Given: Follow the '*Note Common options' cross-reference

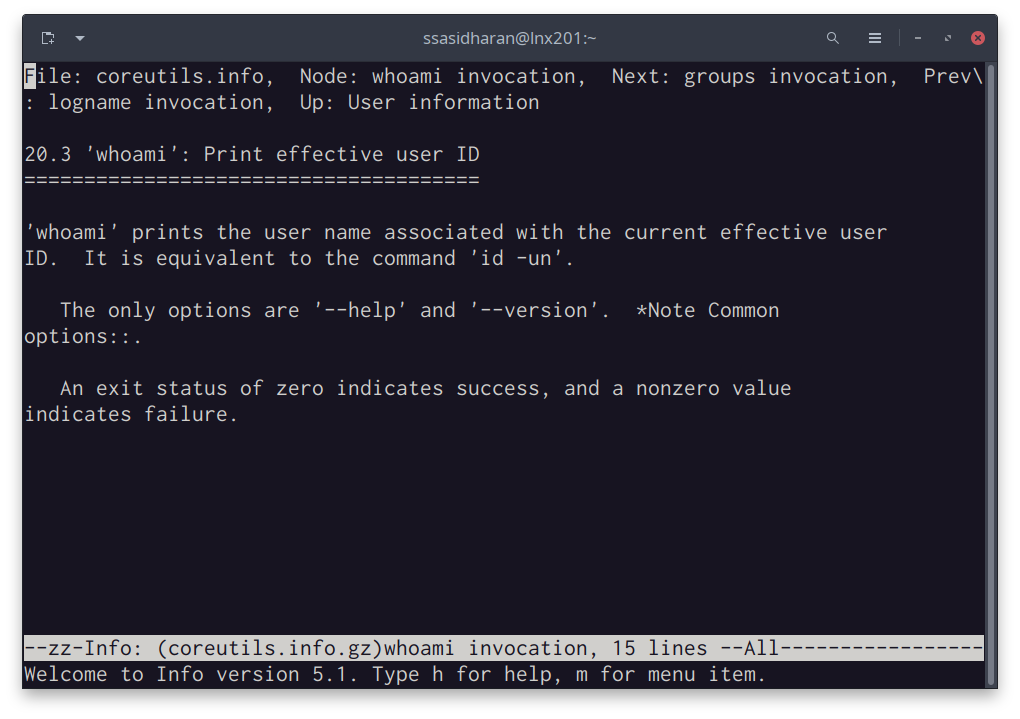Looking at the screenshot, I should click(x=708, y=310).
